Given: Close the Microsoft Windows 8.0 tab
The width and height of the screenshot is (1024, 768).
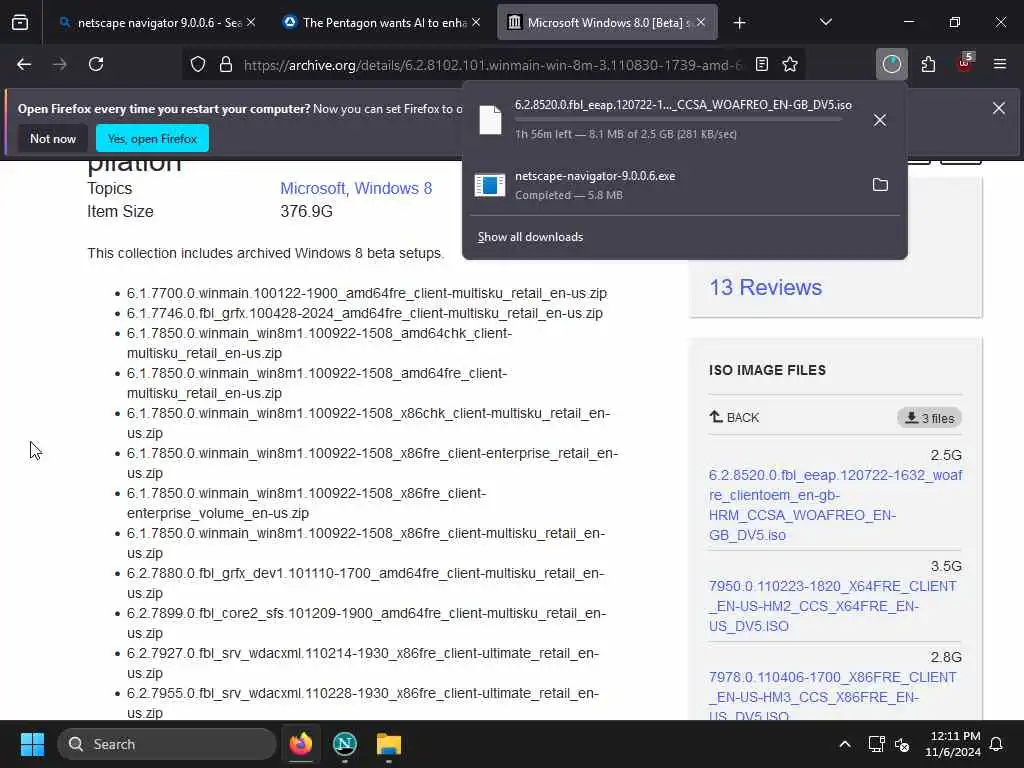Looking at the screenshot, I should [x=701, y=22].
